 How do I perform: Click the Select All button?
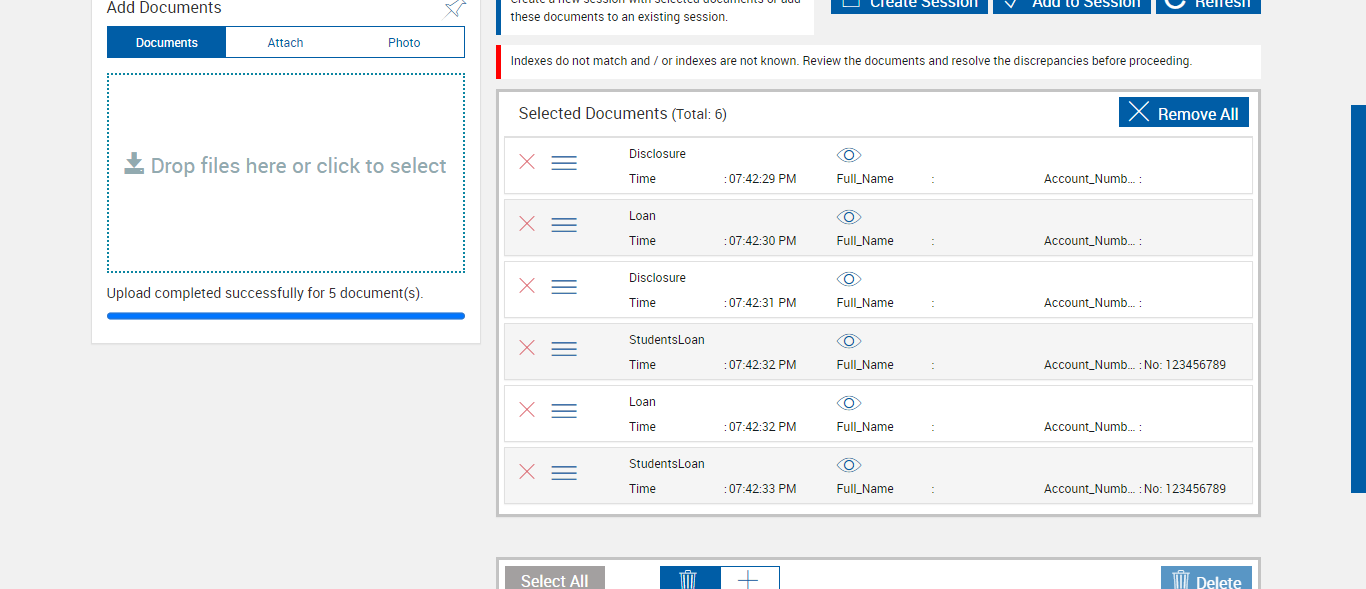point(555,580)
